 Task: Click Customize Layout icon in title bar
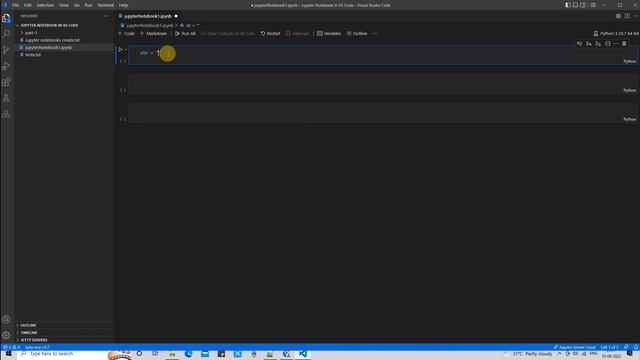[x=593, y=5]
